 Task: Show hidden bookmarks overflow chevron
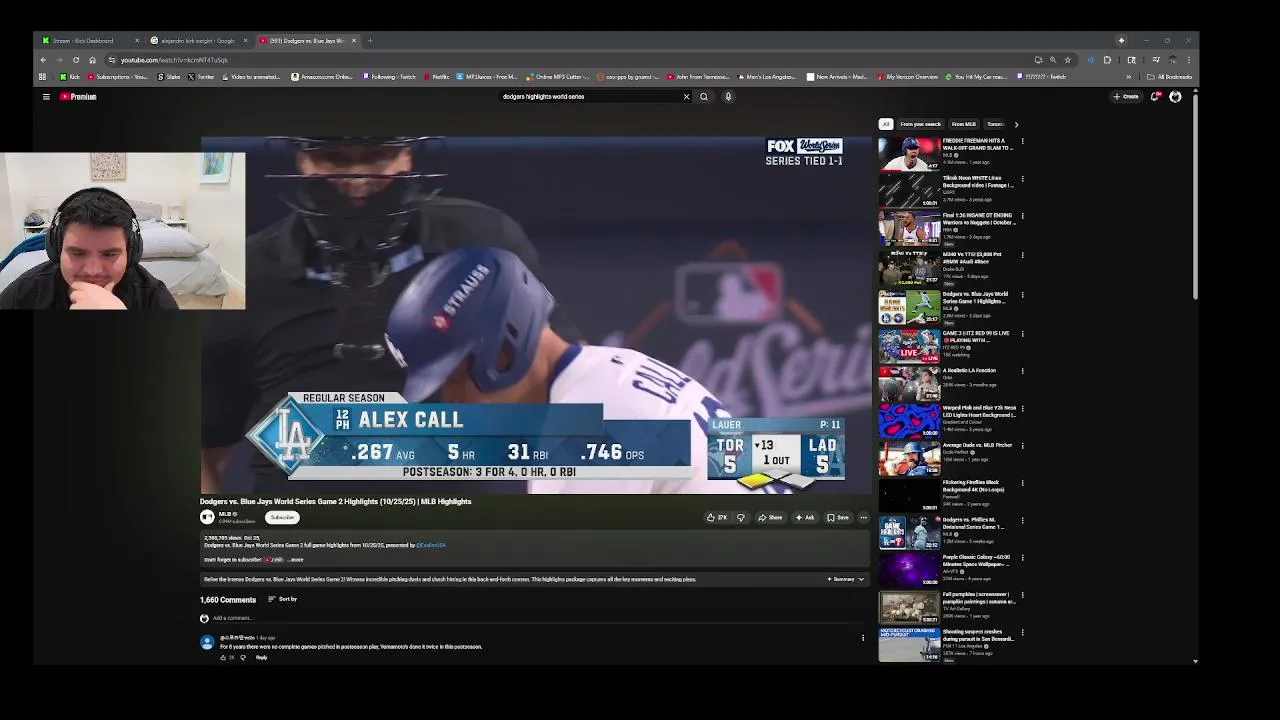(1129, 77)
